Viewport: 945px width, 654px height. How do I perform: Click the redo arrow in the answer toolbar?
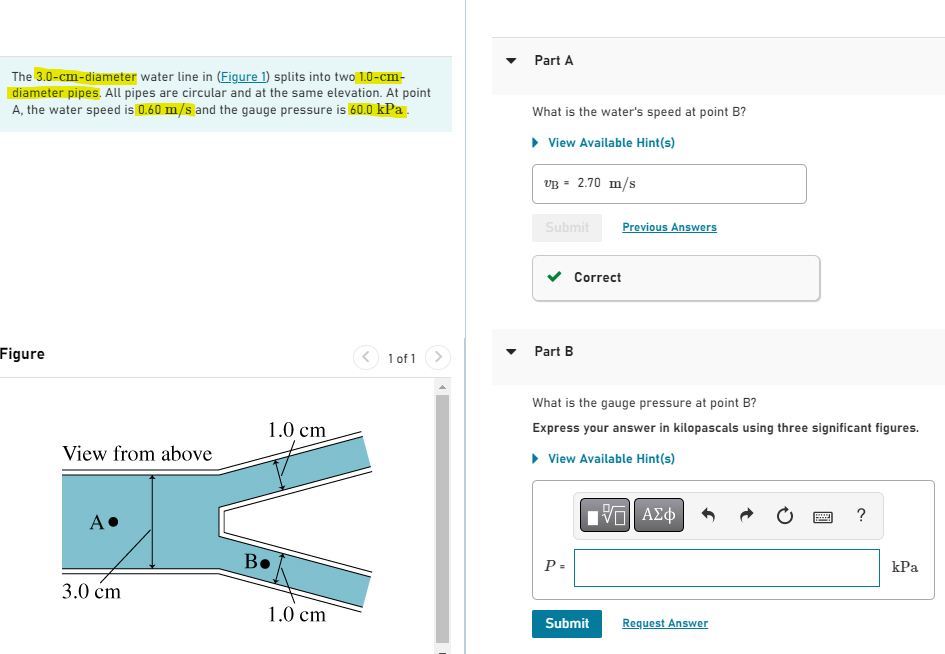[x=746, y=515]
